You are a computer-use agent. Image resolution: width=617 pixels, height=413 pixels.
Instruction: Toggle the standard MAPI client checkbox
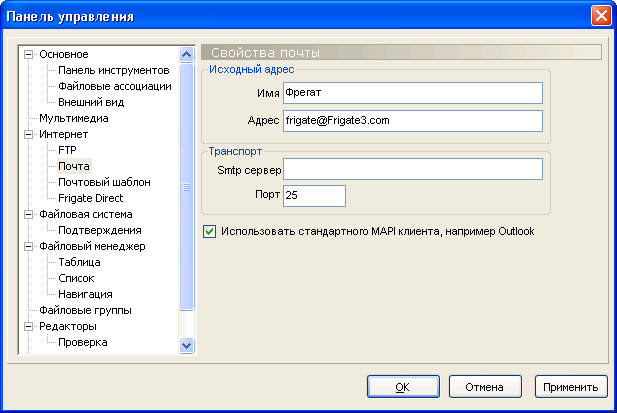click(209, 231)
